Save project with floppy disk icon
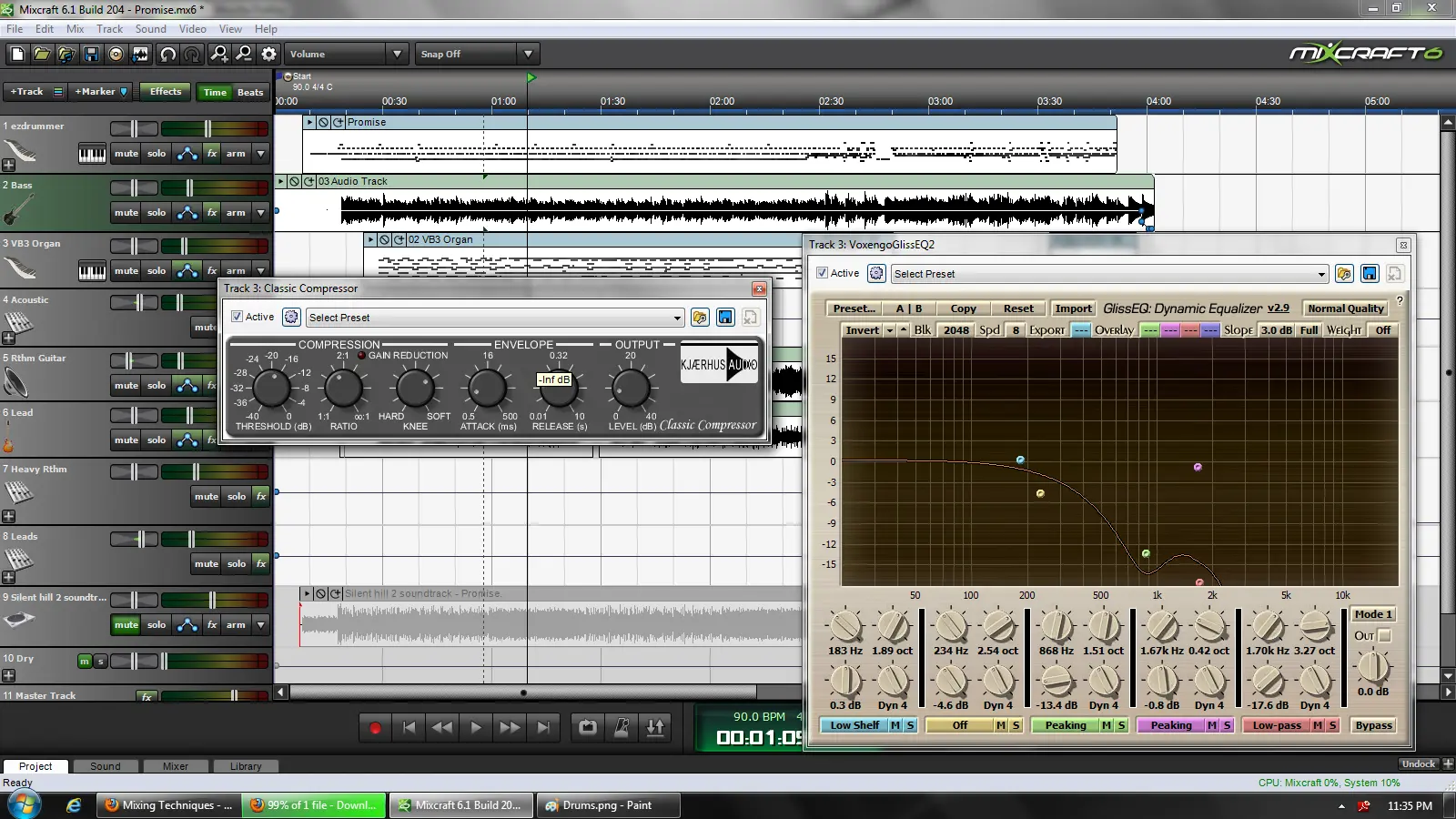The width and height of the screenshot is (1456, 819). pyautogui.click(x=91, y=54)
